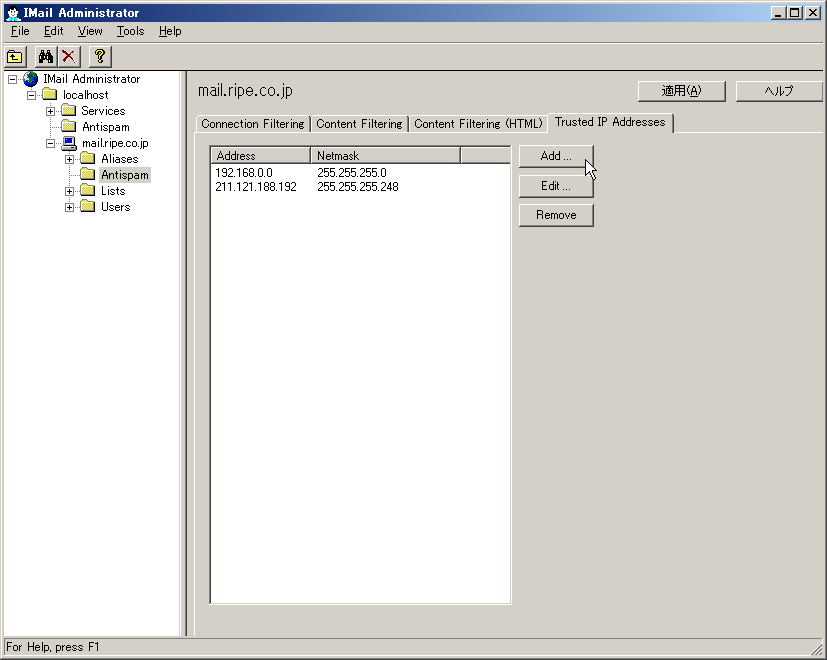
Task: Select the Aliases tree label
Action: (120, 159)
